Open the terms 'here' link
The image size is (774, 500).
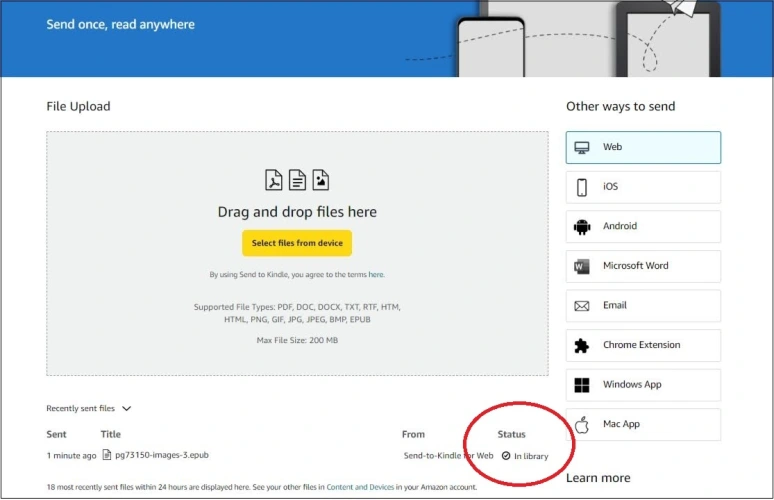click(376, 275)
